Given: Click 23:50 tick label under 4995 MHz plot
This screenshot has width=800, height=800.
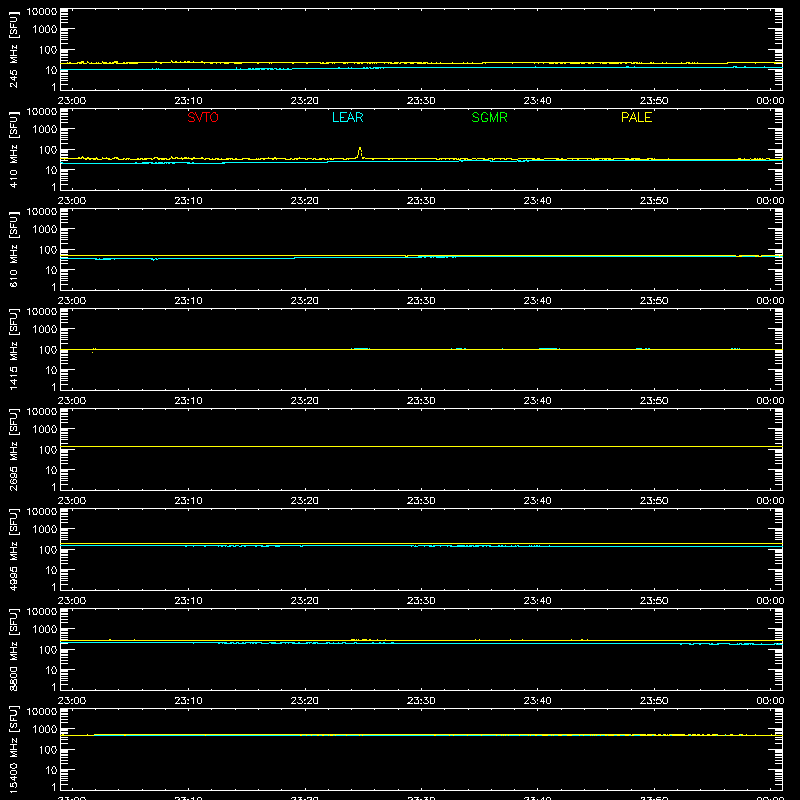Looking at the screenshot, I should point(654,601).
